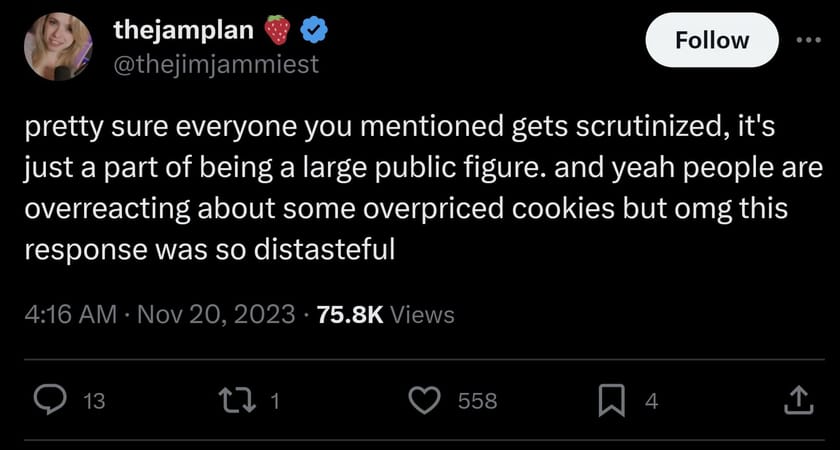Screen dimensions: 840x450
Task: Click the repost arrows icon
Action: click(244, 401)
